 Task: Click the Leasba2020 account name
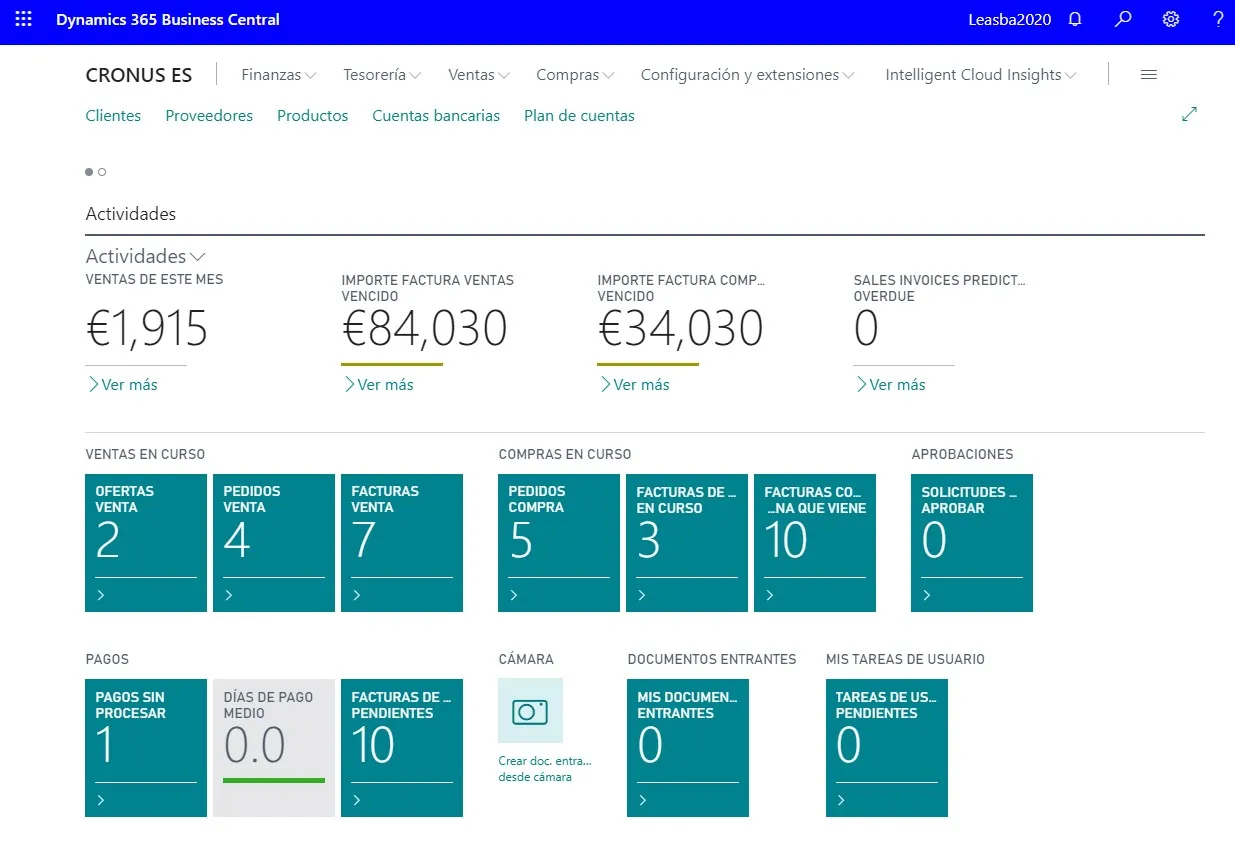coord(1010,20)
